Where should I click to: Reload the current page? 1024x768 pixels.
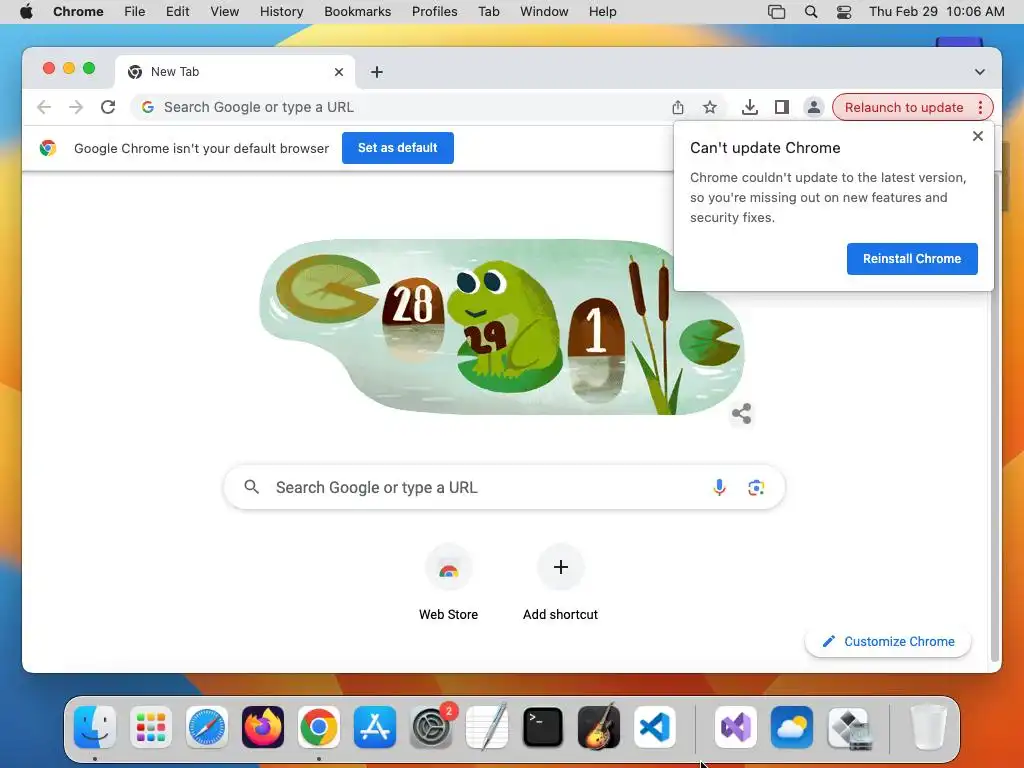click(x=108, y=107)
